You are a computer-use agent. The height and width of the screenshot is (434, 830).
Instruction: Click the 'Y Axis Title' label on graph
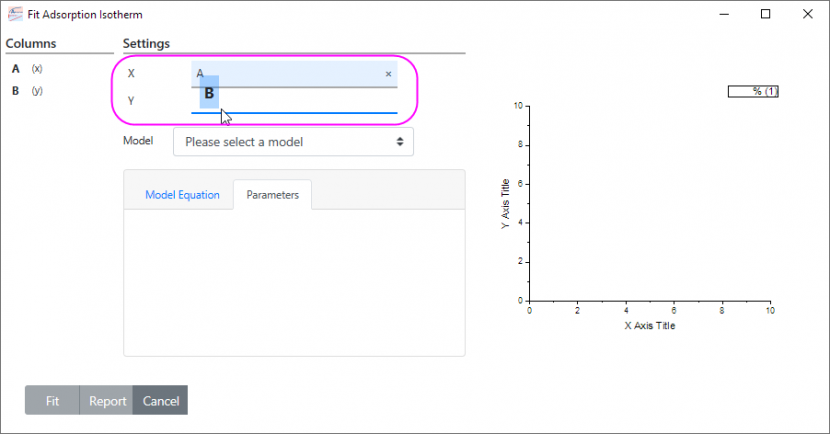[505, 204]
